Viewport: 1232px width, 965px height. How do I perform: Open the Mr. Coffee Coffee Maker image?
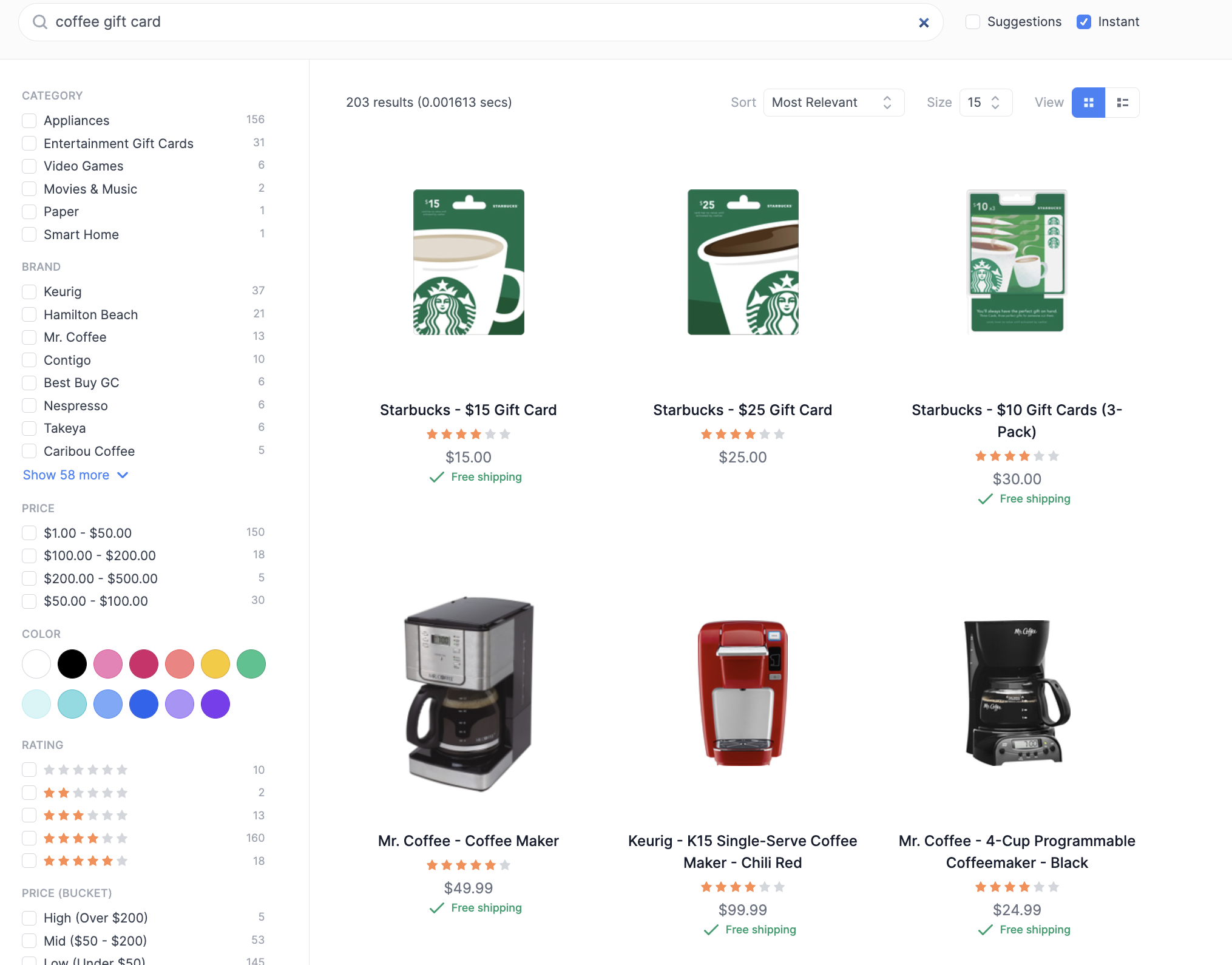pos(469,693)
